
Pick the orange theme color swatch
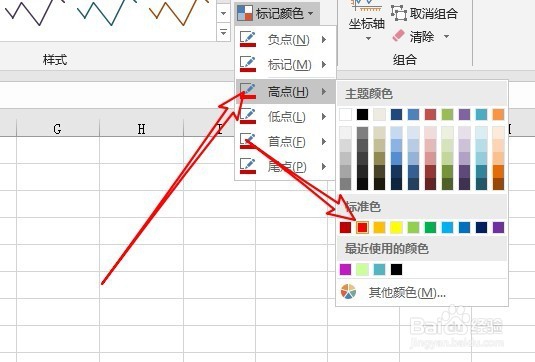click(x=498, y=114)
